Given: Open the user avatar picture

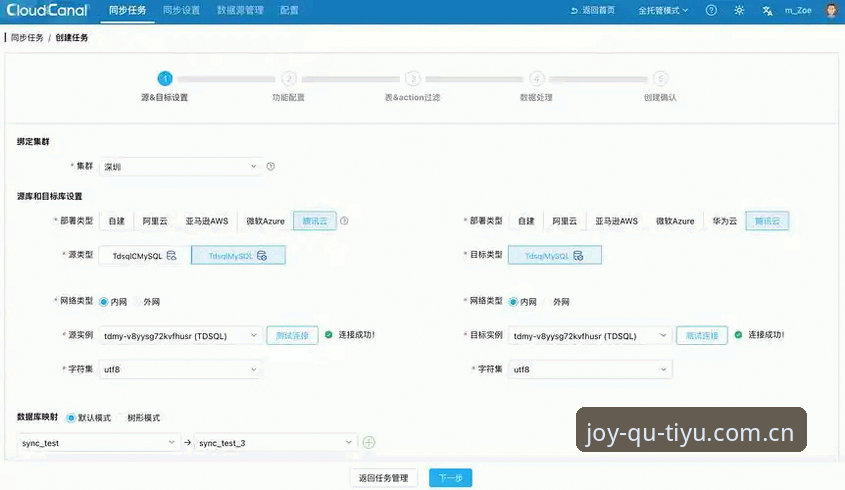Looking at the screenshot, I should pyautogui.click(x=832, y=10).
